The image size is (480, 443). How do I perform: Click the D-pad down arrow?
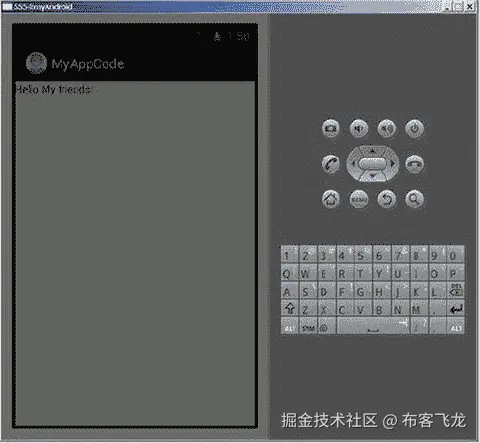(x=373, y=176)
